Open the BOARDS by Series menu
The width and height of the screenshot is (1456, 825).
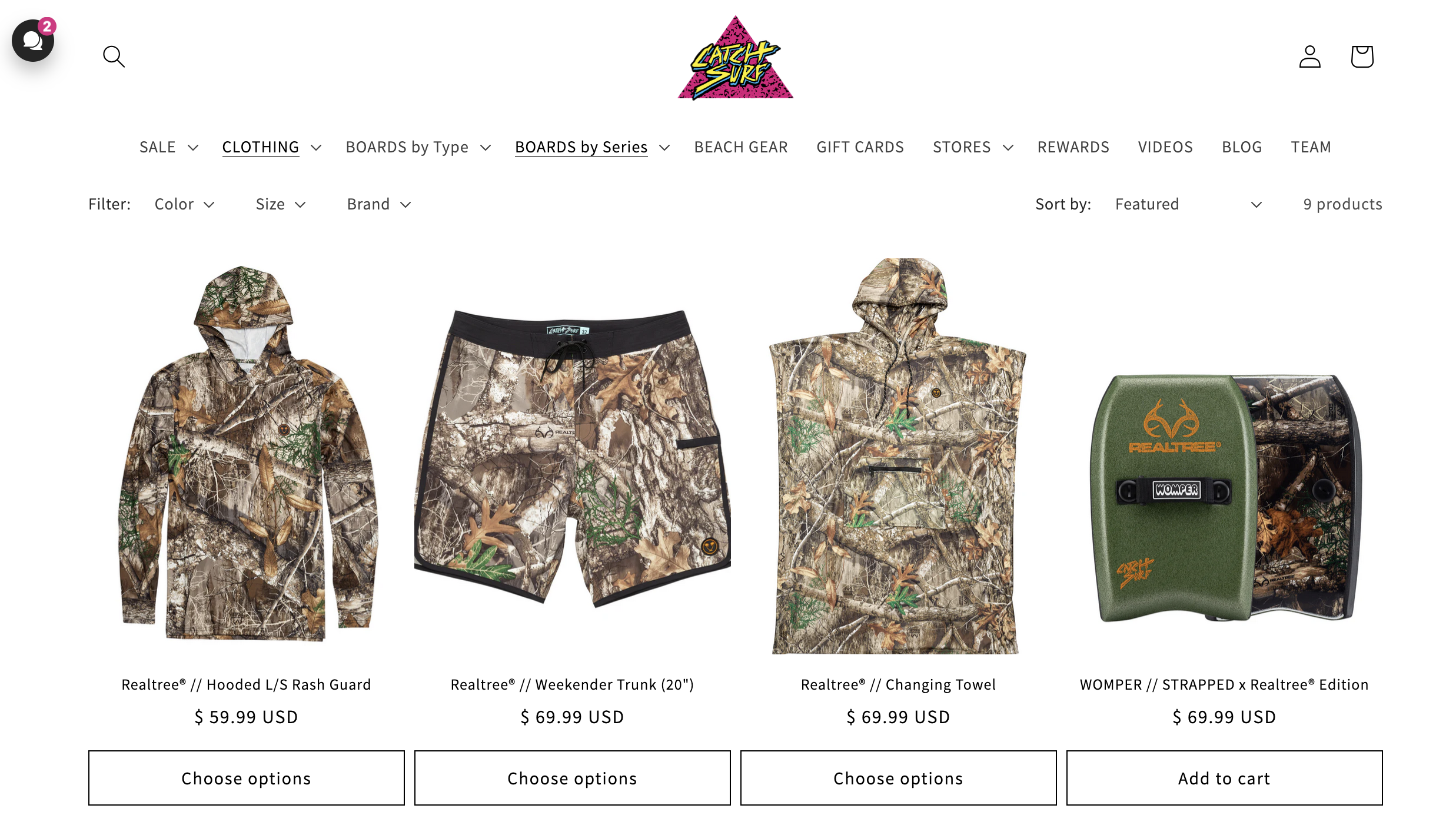click(592, 147)
